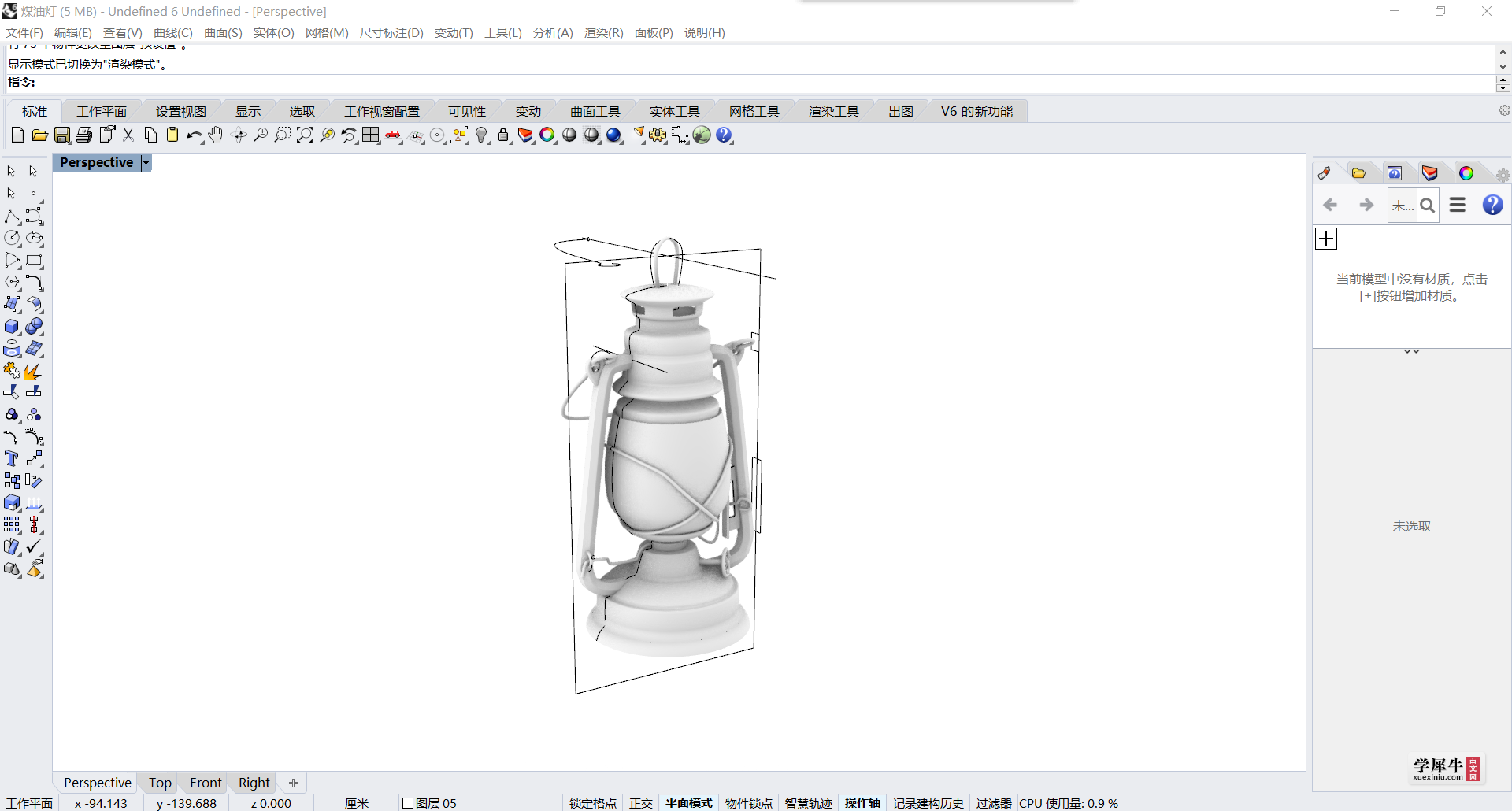This screenshot has width=1512, height=811.
Task: Click the Explode icon
Action: (34, 371)
